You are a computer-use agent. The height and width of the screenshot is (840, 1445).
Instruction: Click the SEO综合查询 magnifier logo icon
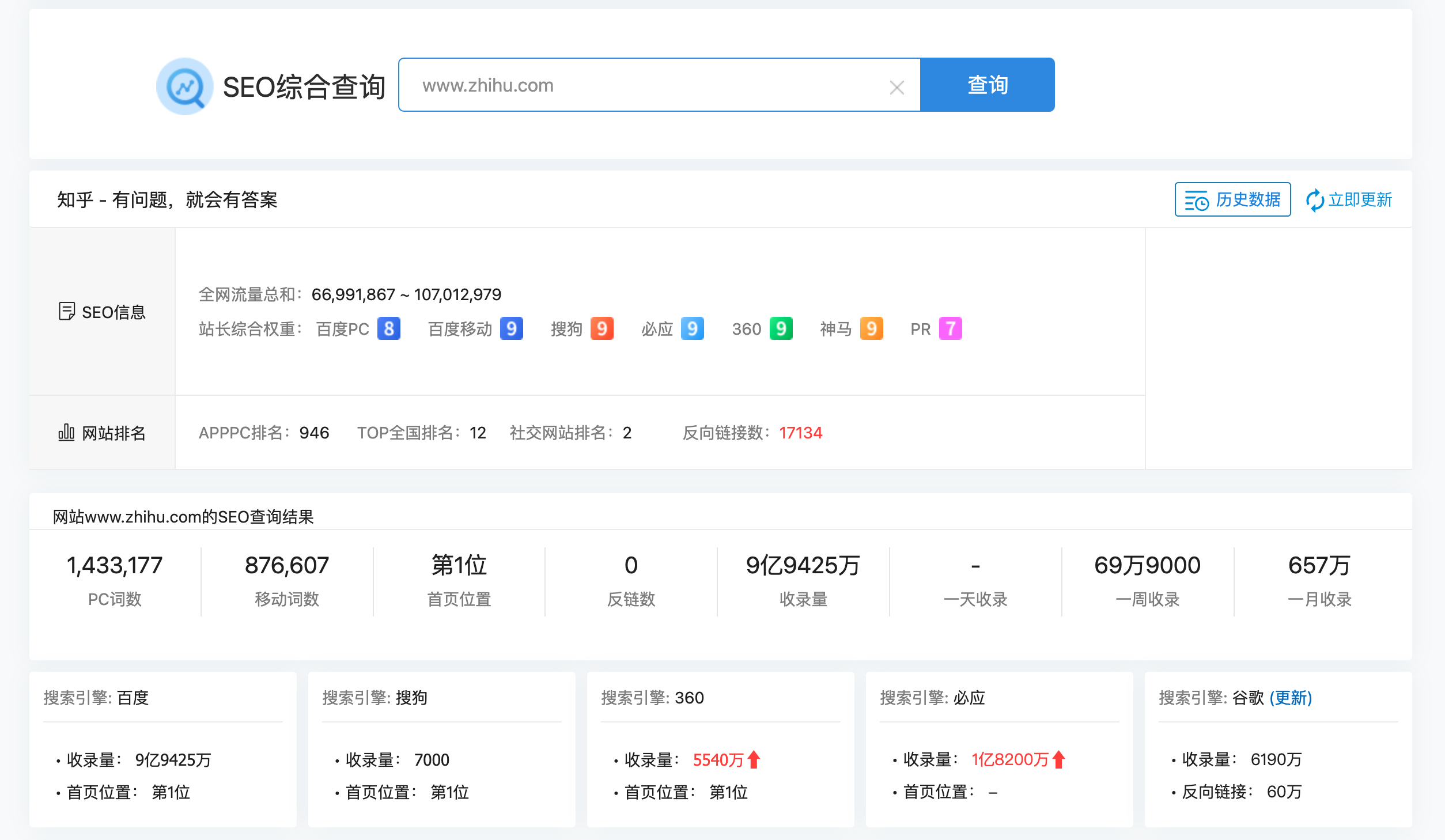pos(185,86)
